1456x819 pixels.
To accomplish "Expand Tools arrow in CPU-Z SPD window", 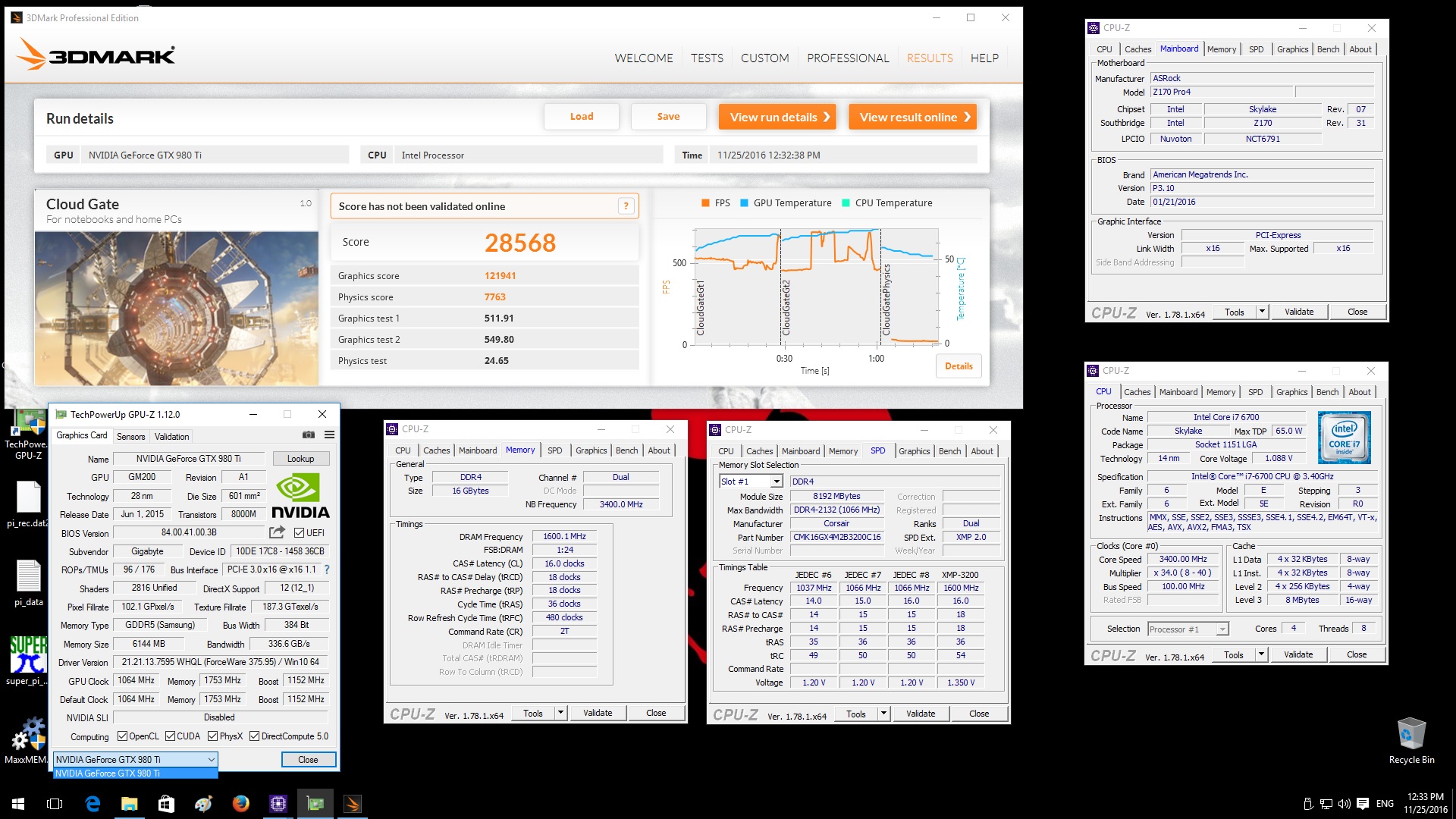I will coord(883,714).
